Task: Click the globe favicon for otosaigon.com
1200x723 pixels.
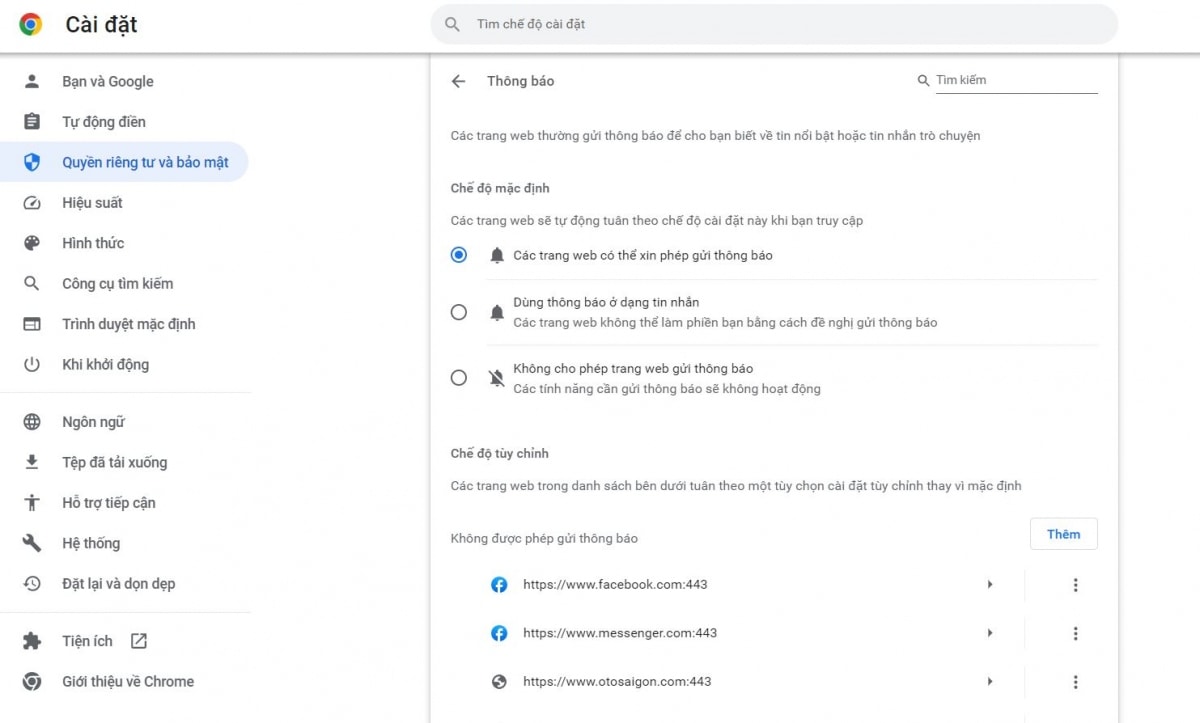Action: [499, 682]
